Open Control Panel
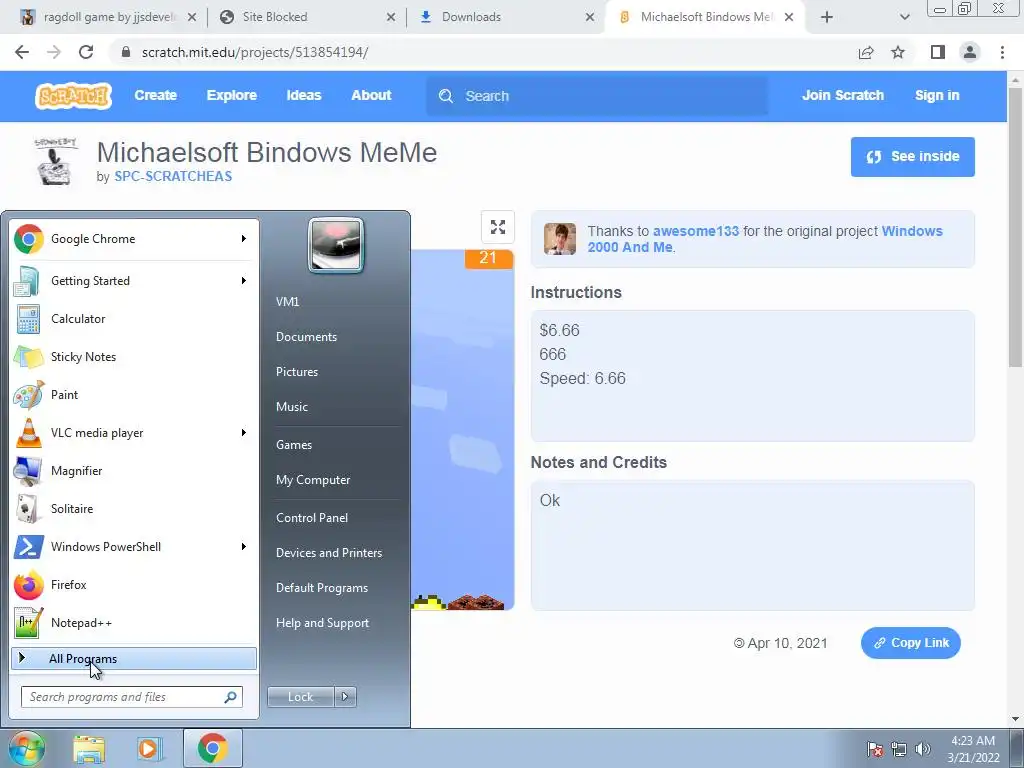1024x768 pixels. coord(312,518)
